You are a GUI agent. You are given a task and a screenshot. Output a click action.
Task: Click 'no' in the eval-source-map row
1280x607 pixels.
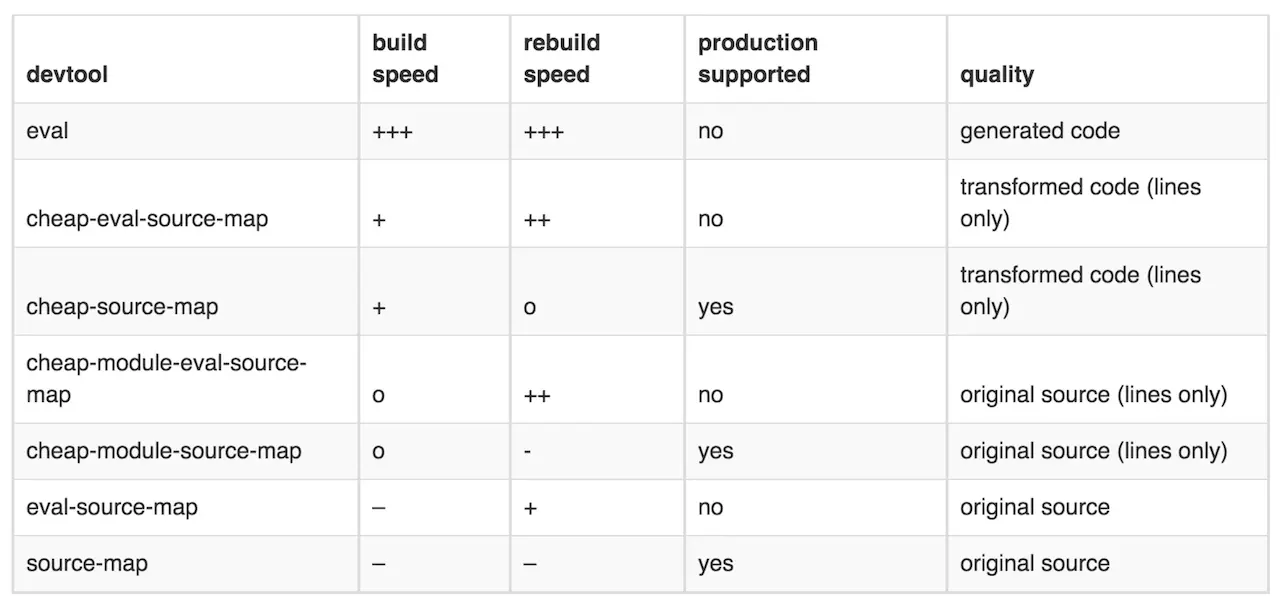click(710, 507)
